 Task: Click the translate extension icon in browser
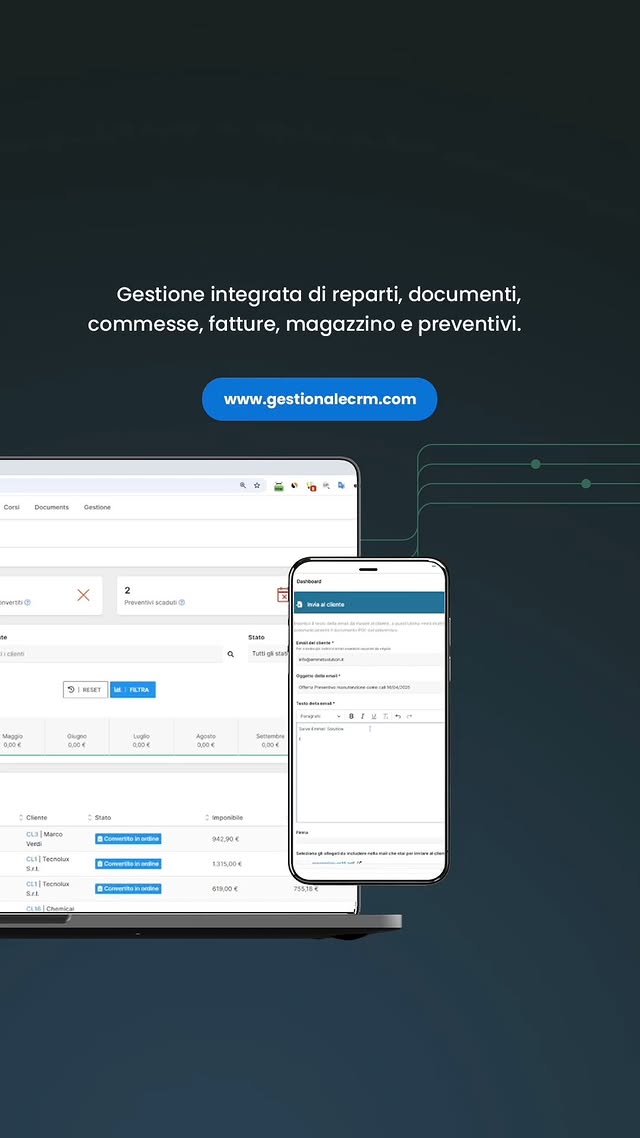tap(341, 485)
